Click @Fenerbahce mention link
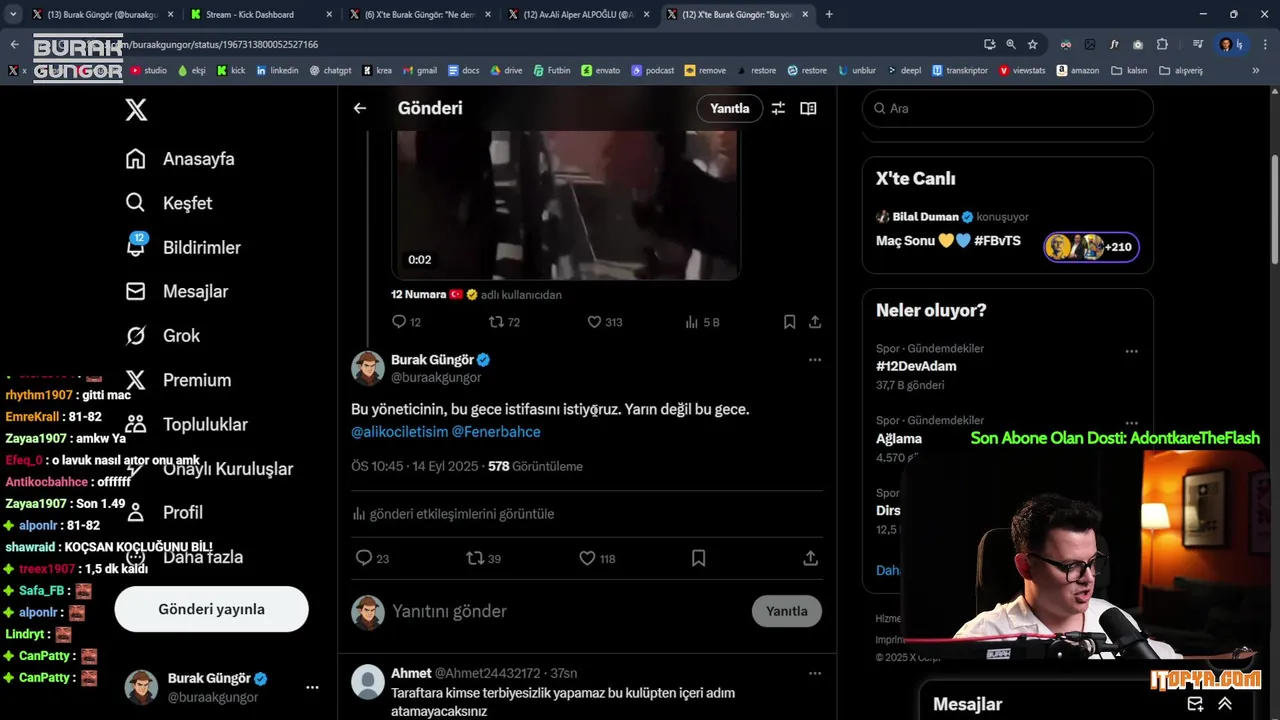 [496, 432]
